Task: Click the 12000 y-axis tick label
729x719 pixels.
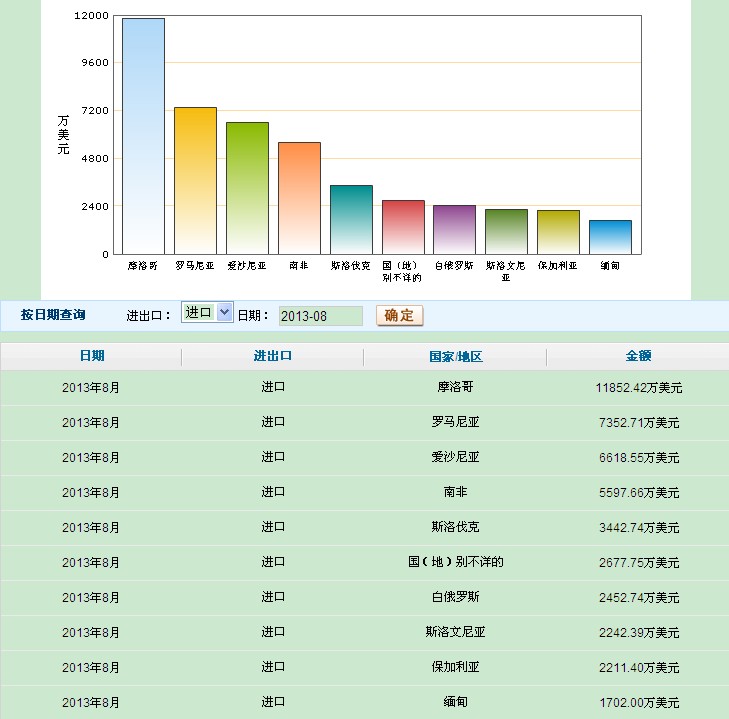Action: pos(92,16)
